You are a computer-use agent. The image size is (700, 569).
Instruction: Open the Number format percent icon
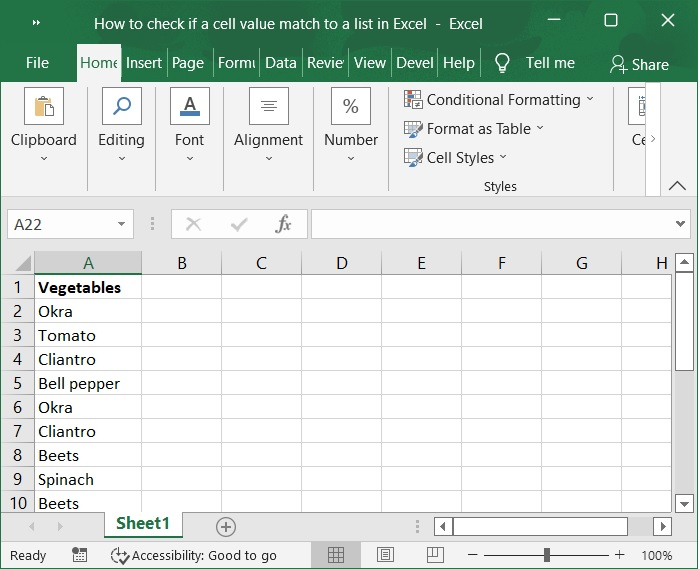tap(351, 107)
